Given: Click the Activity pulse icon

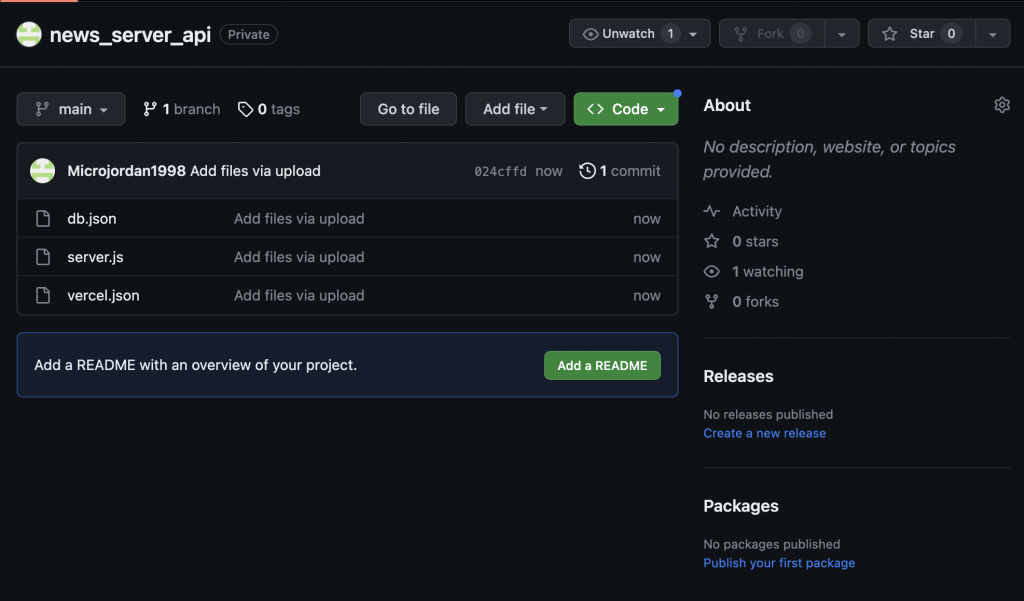Looking at the screenshot, I should (712, 211).
